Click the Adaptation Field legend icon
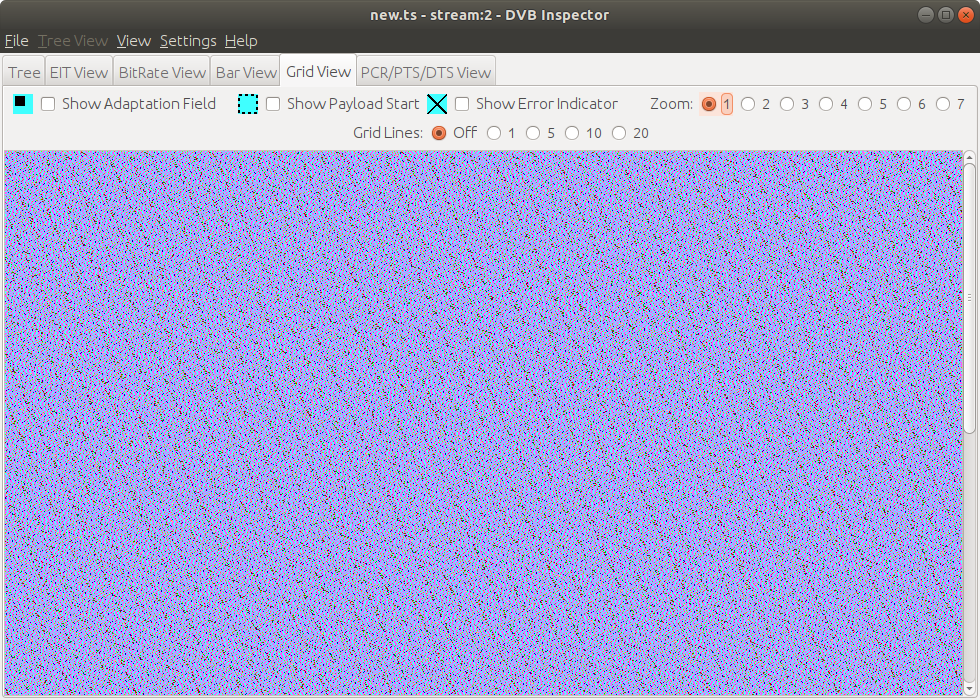The height and width of the screenshot is (700, 980). click(23, 103)
